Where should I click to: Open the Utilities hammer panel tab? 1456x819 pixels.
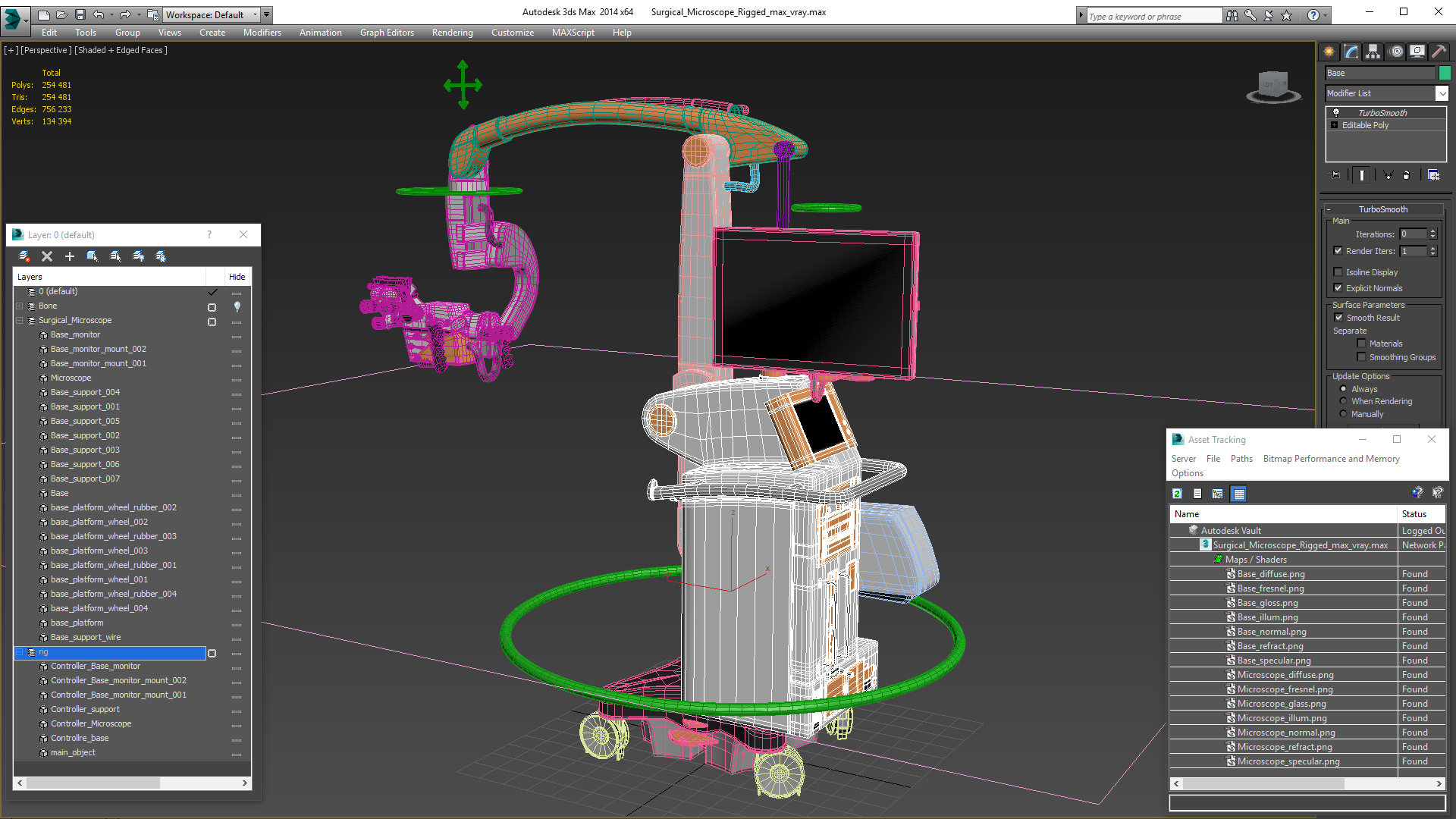pos(1438,52)
